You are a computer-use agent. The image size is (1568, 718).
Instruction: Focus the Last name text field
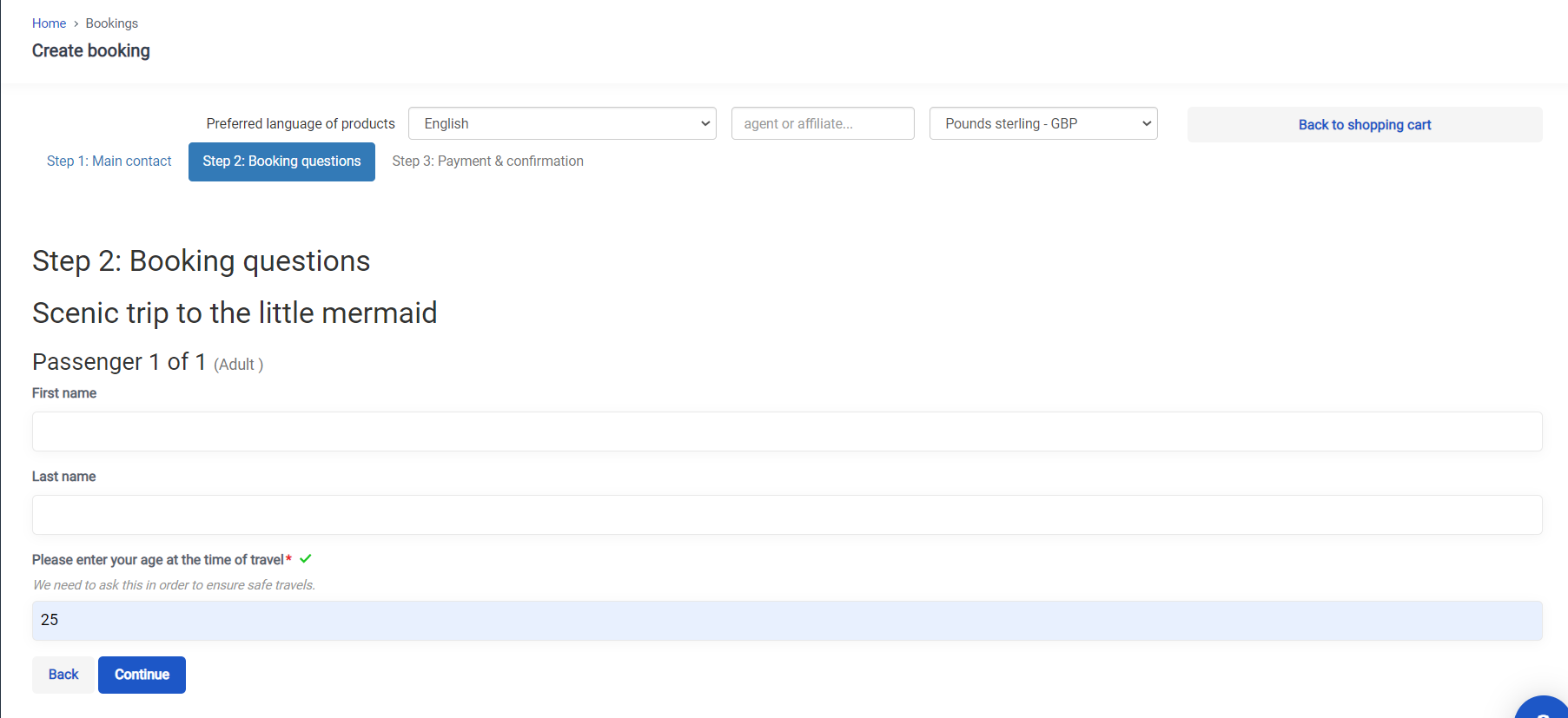coord(786,515)
